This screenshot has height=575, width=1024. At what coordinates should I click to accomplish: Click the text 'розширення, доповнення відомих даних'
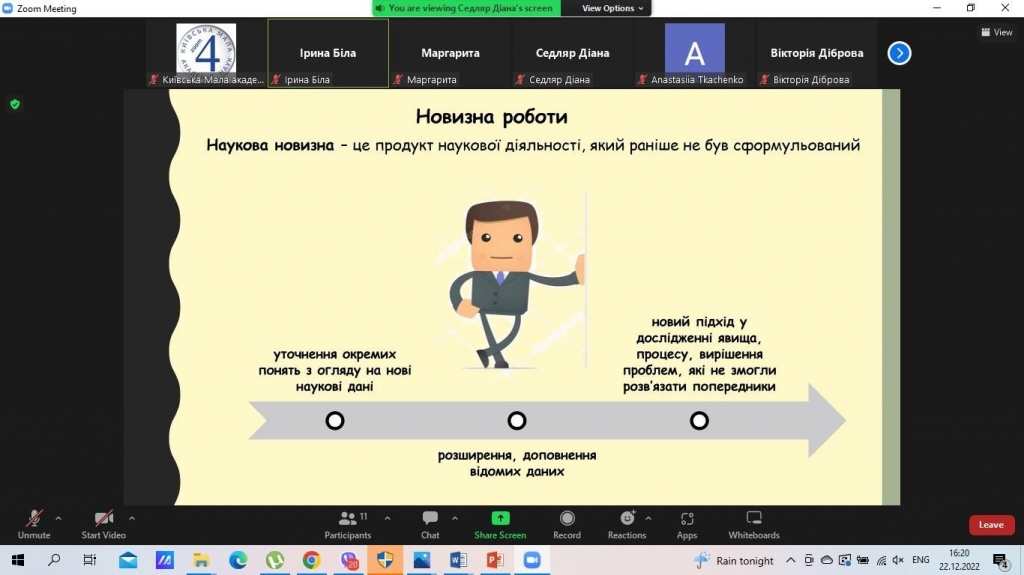click(x=517, y=463)
